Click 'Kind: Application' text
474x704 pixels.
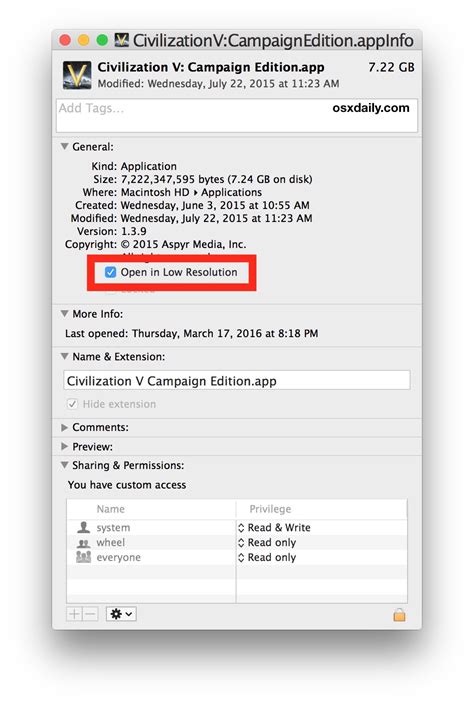point(134,166)
